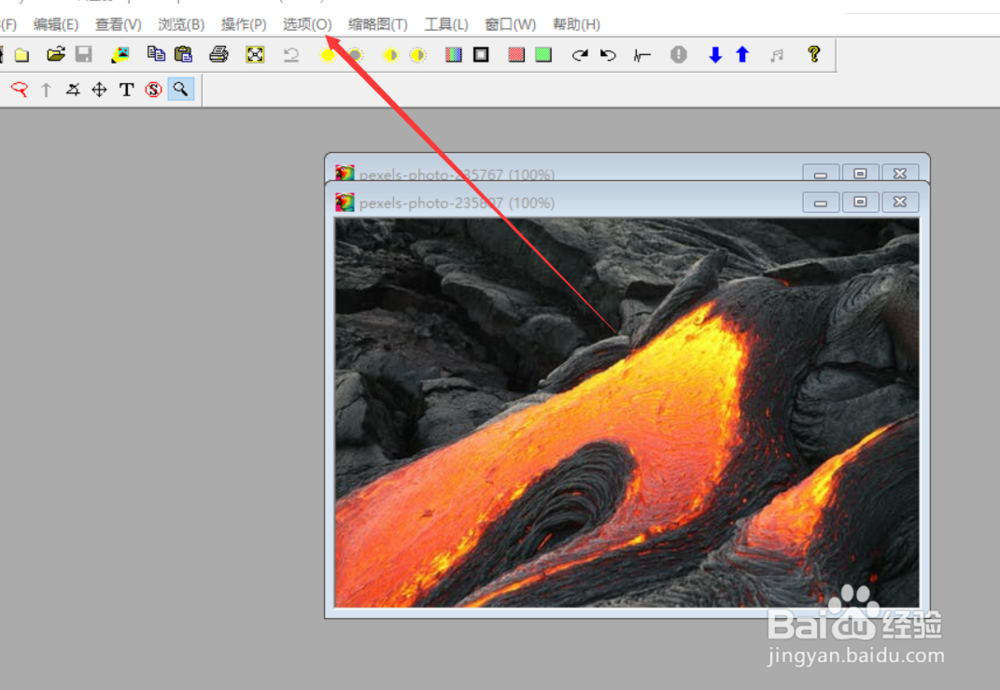Click the gray exclamation octagon icon

(679, 55)
